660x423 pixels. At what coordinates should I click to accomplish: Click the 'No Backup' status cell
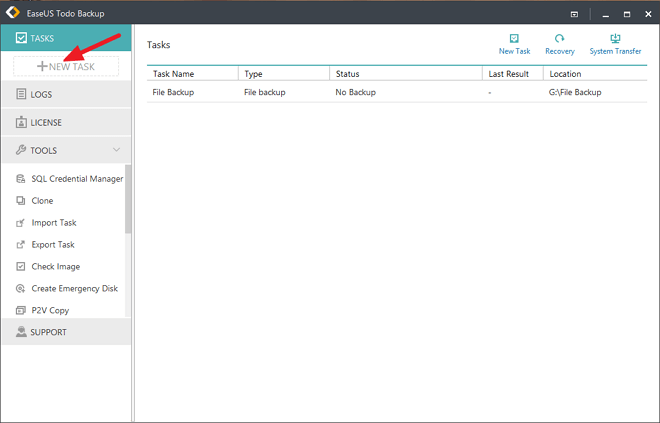click(355, 92)
